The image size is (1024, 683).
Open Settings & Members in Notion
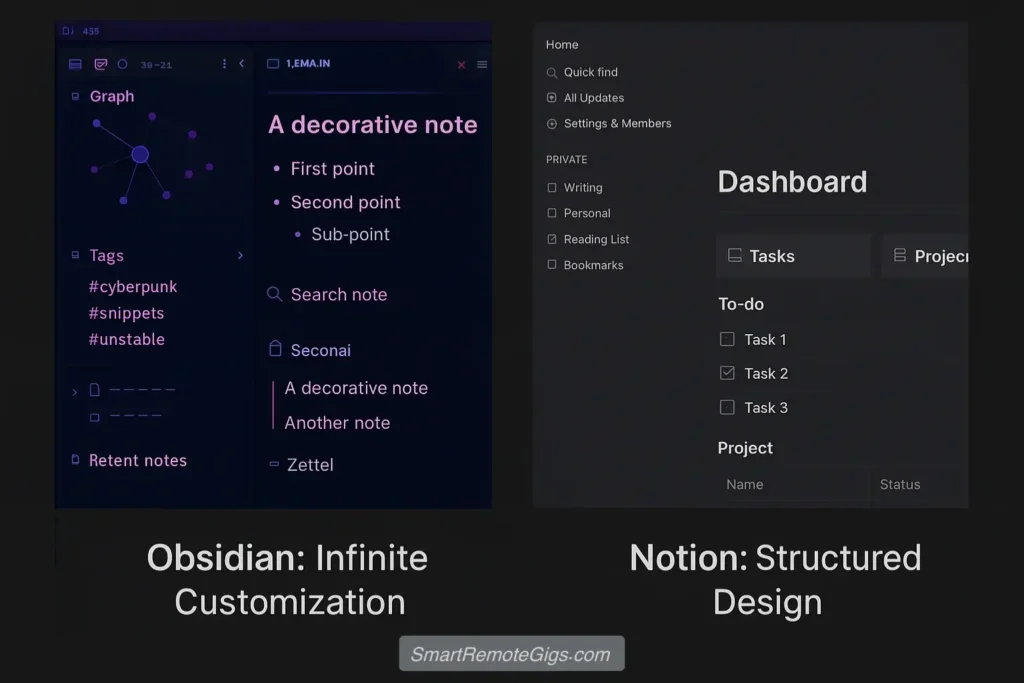pos(617,123)
